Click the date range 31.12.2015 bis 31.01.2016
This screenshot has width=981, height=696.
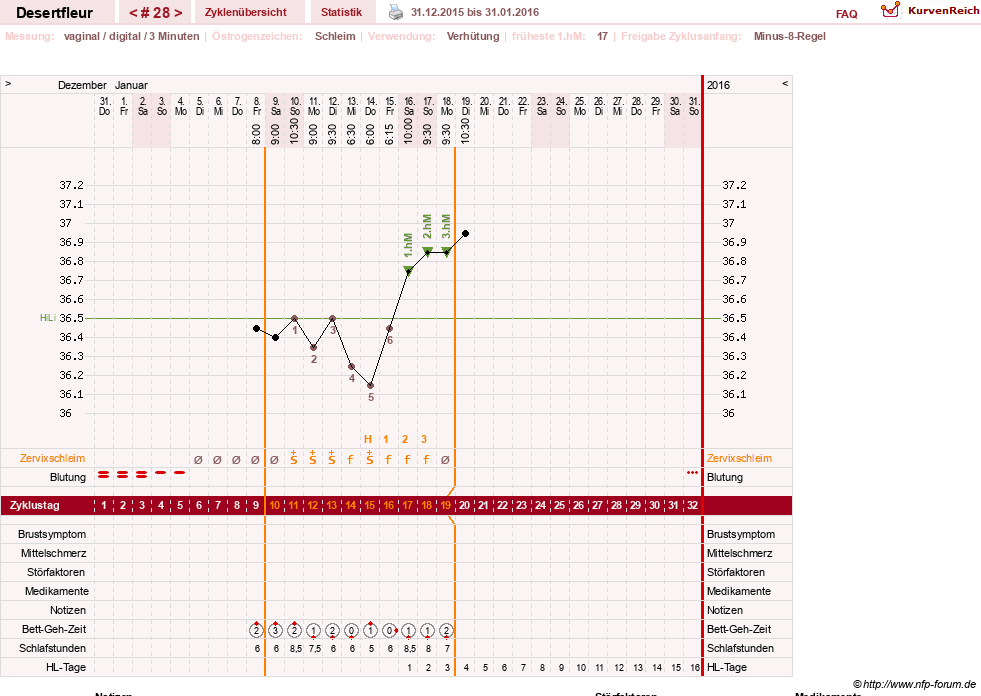(x=475, y=12)
